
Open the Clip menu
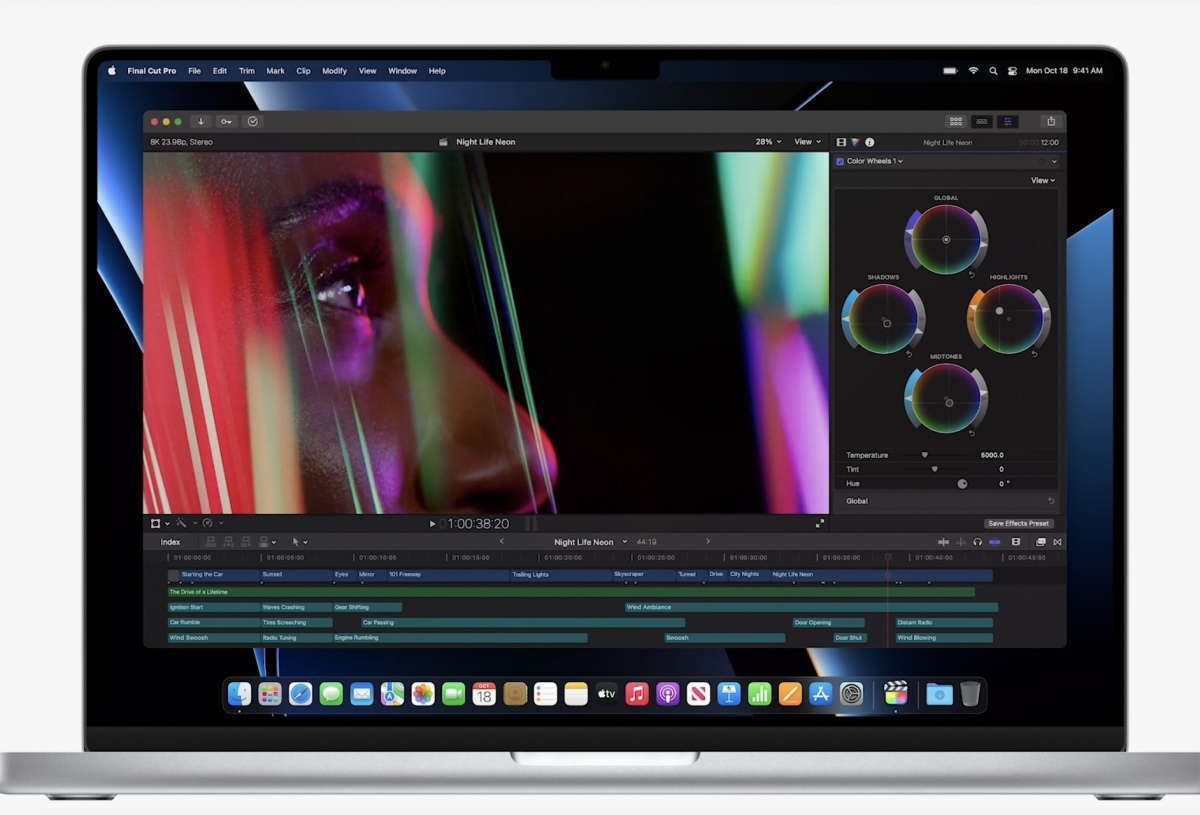coord(303,71)
